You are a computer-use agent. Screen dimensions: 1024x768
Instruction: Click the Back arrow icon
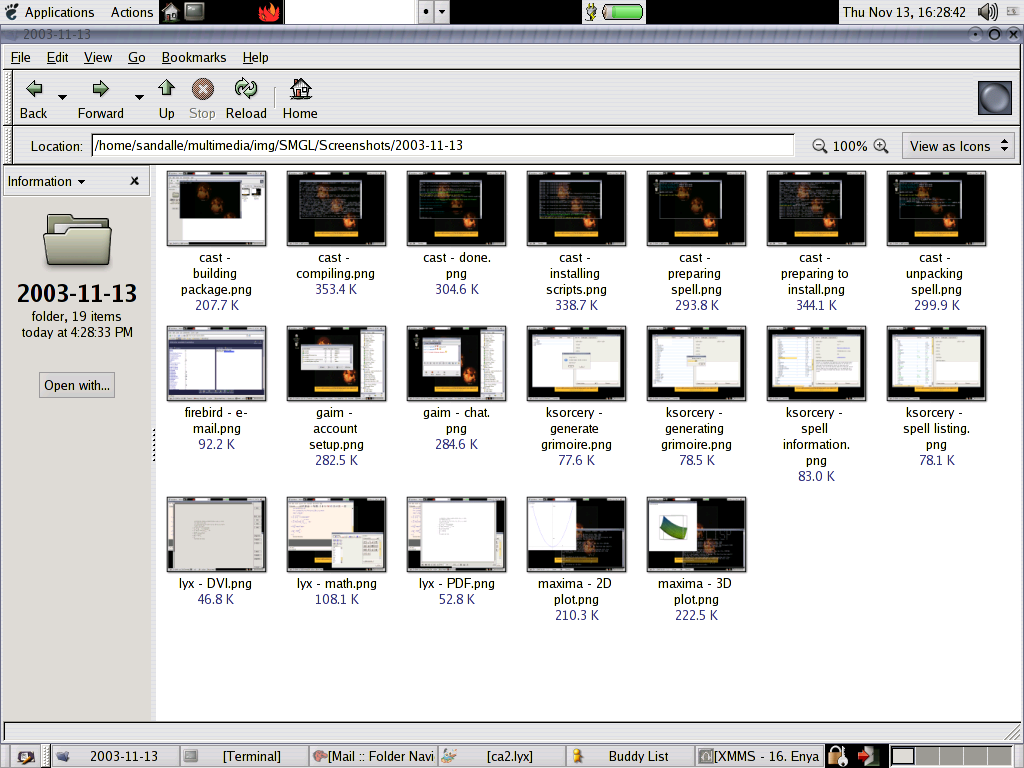point(34,89)
